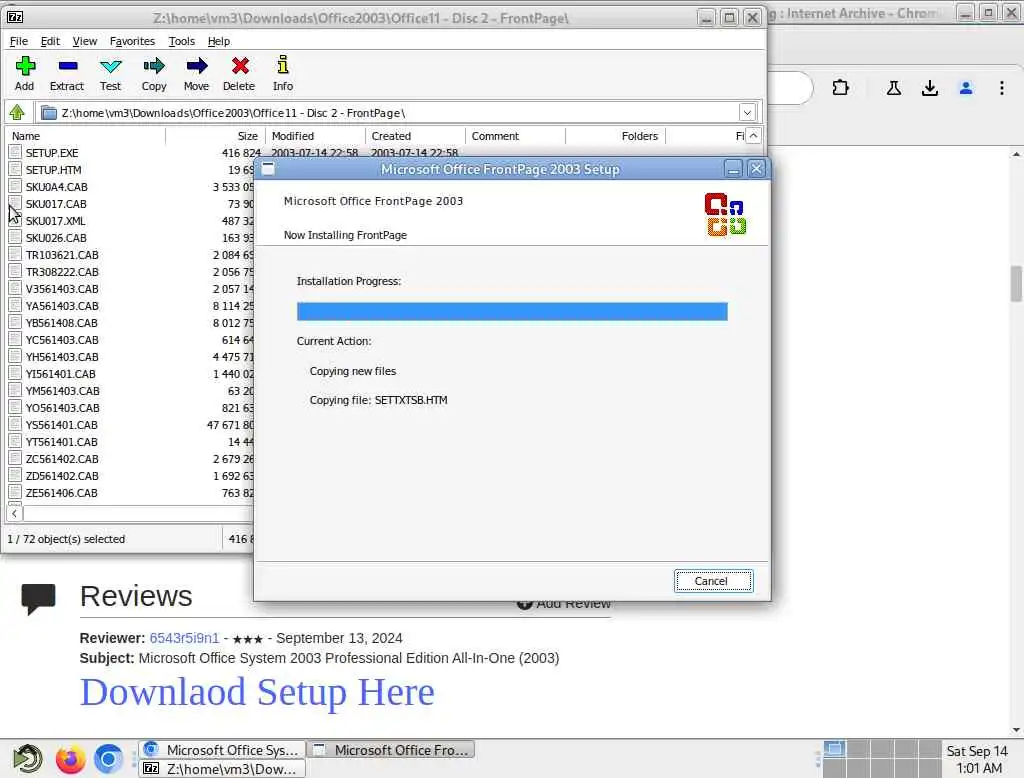The image size is (1024, 778).
Task: Open the Favorites menu
Action: (x=133, y=41)
